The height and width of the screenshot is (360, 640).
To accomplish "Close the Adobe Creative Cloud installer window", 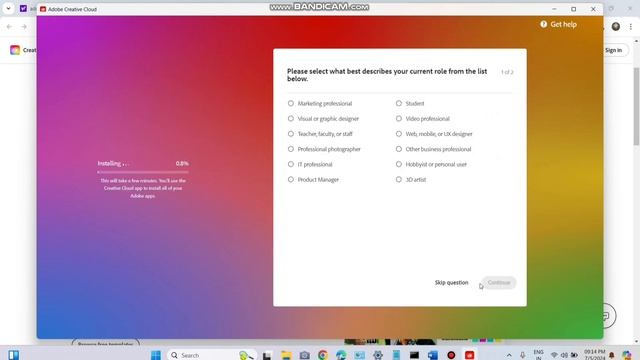I will coord(593,9).
